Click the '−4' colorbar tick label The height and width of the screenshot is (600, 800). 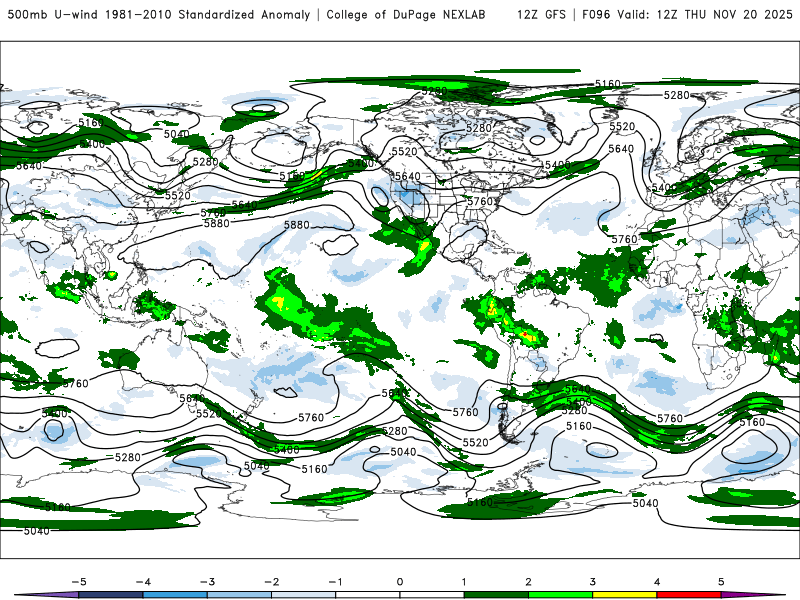(142, 582)
